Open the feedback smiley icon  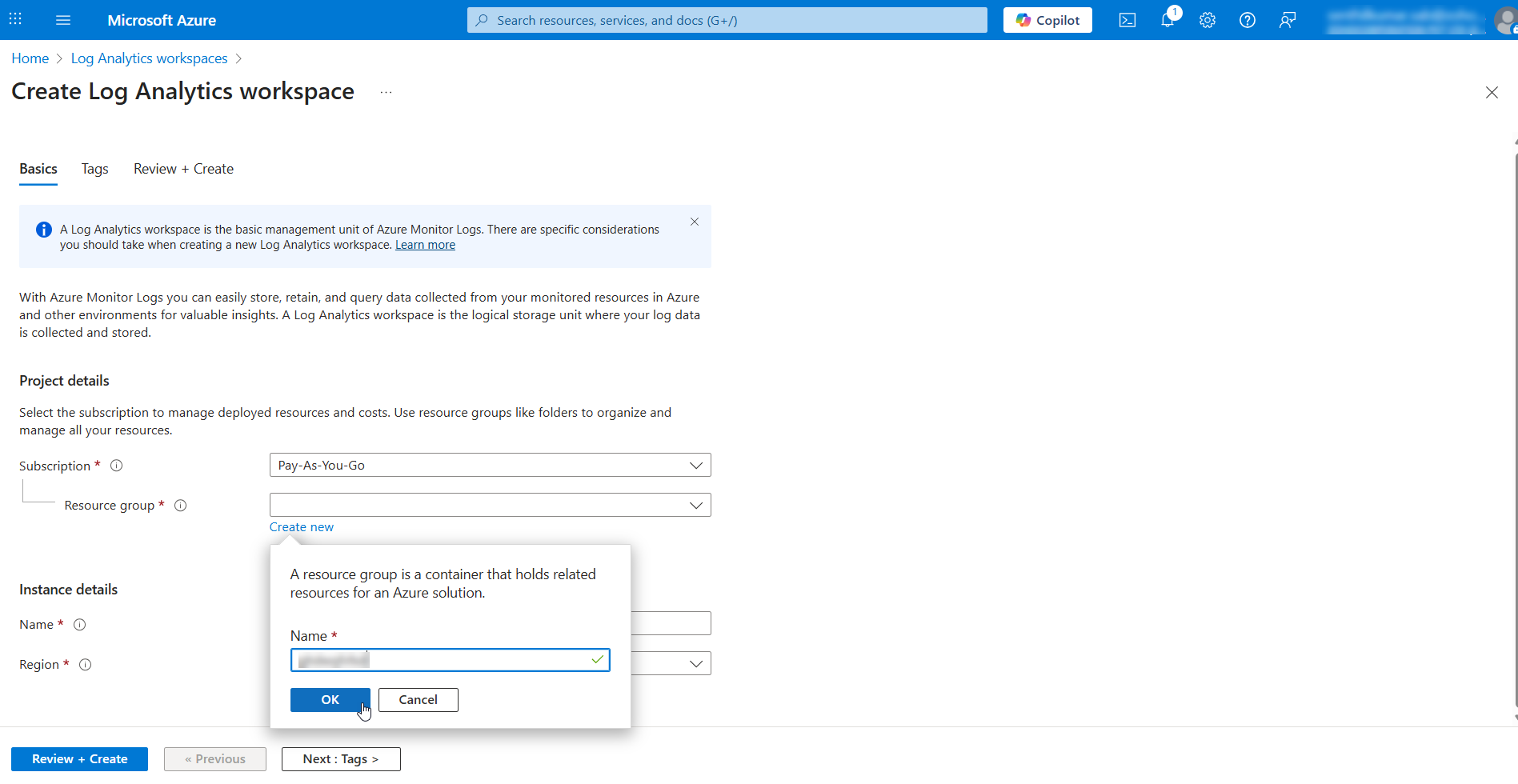click(x=1287, y=19)
